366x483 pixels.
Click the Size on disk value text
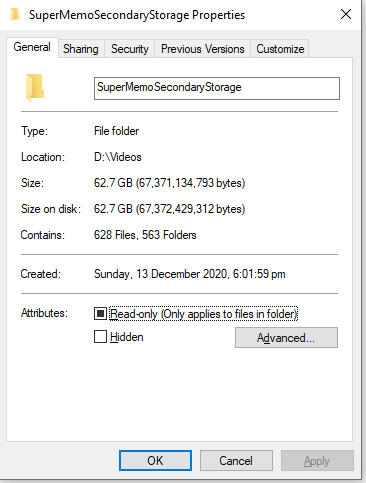[x=169, y=209]
